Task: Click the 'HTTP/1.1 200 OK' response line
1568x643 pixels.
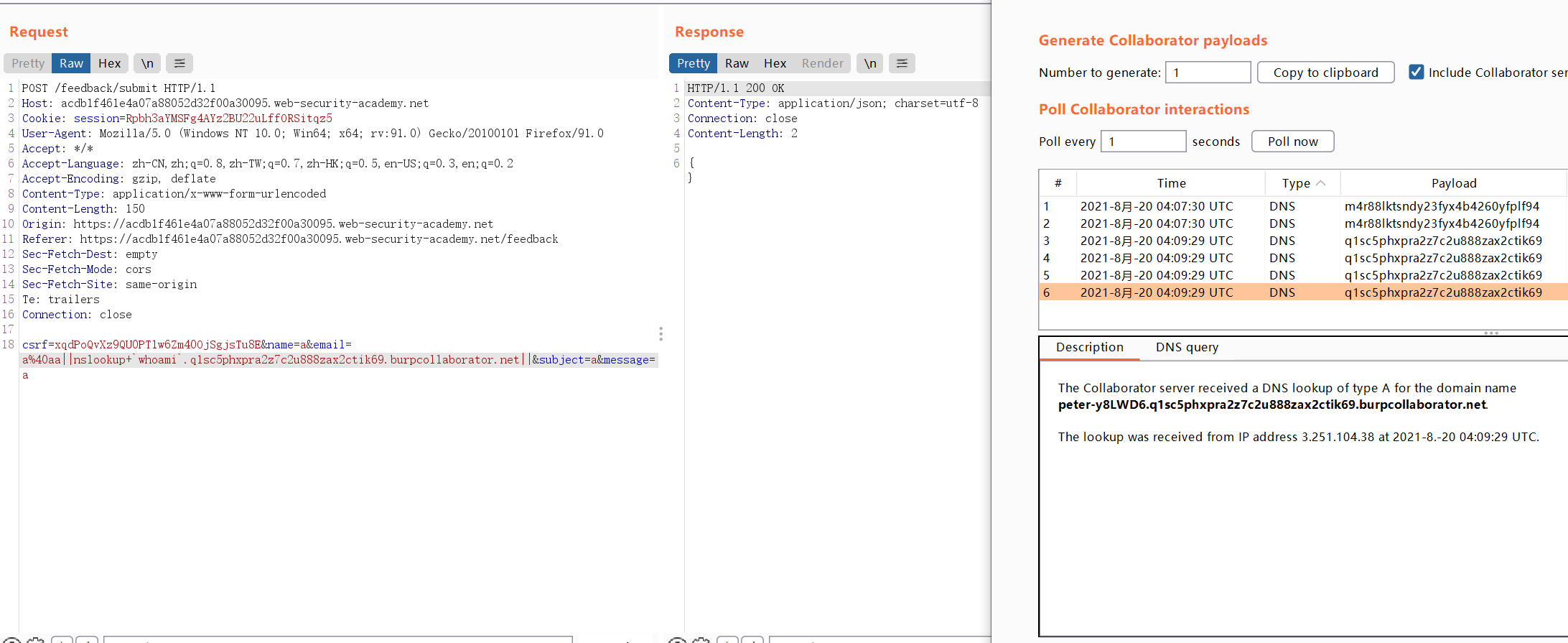Action: click(735, 88)
